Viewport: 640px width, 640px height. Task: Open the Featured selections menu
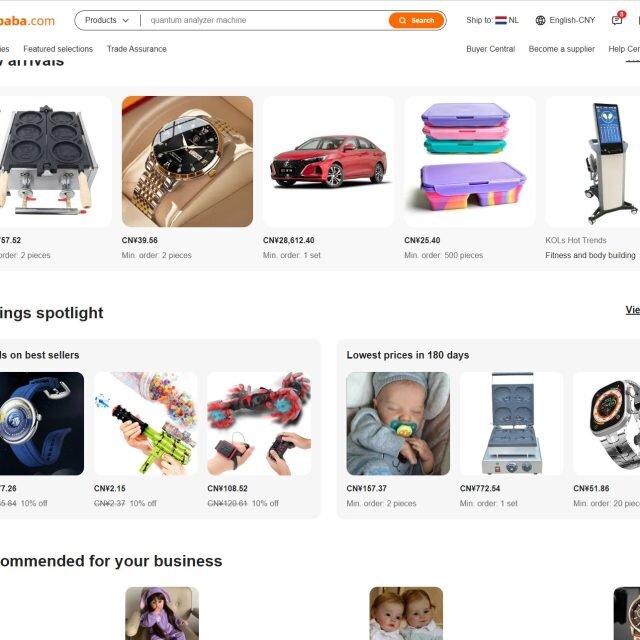[x=58, y=49]
